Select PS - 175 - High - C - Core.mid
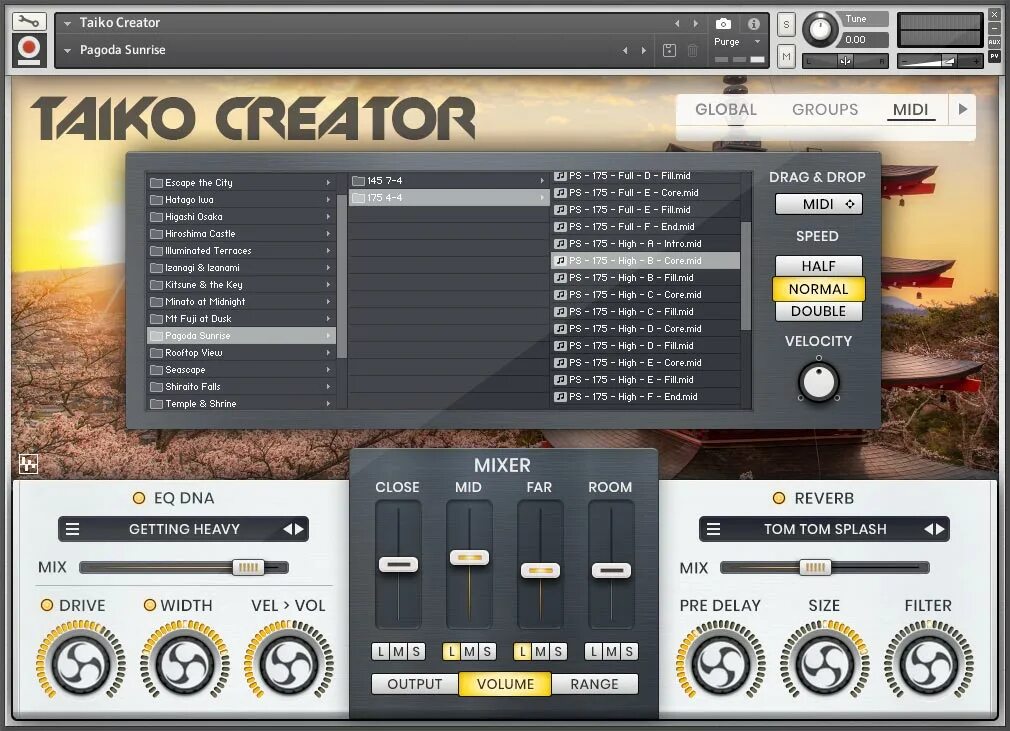The width and height of the screenshot is (1010, 731). click(646, 294)
